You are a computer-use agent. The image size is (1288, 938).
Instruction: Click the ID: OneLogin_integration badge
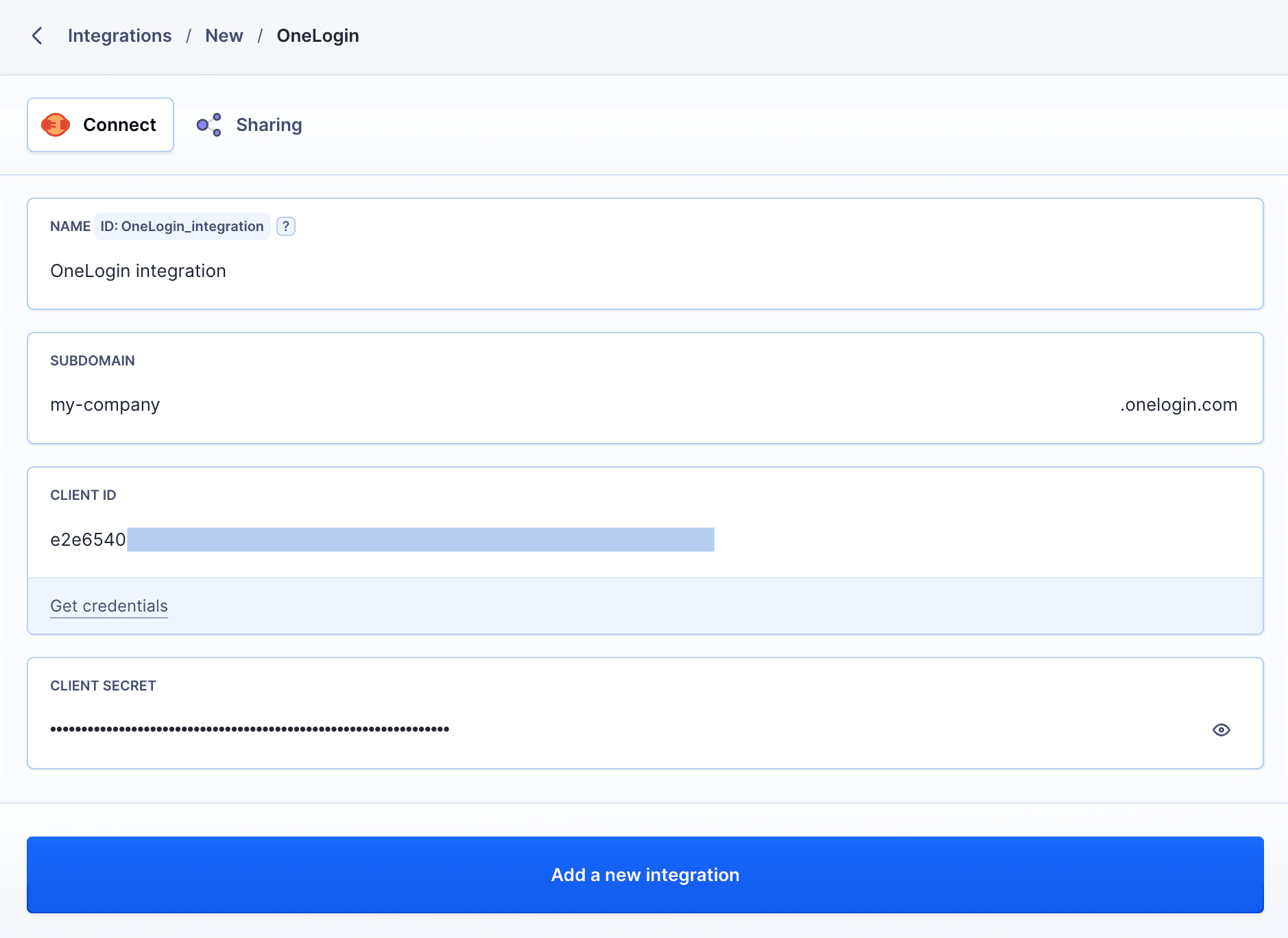(182, 226)
